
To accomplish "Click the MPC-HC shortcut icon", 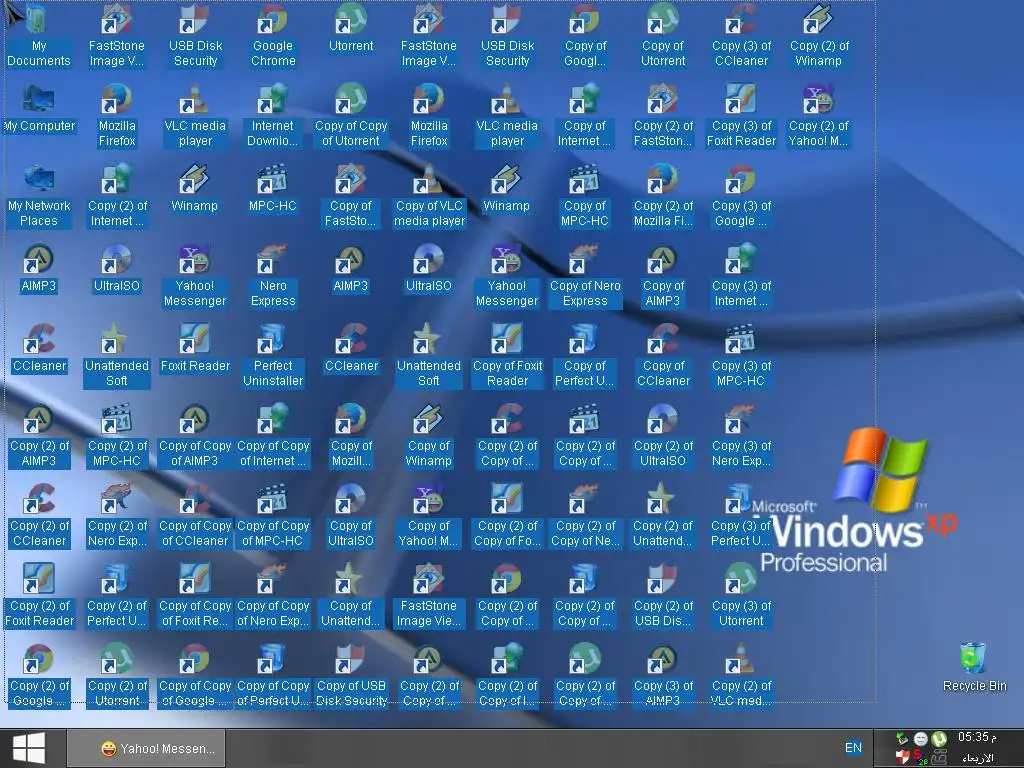I will click(x=273, y=189).
